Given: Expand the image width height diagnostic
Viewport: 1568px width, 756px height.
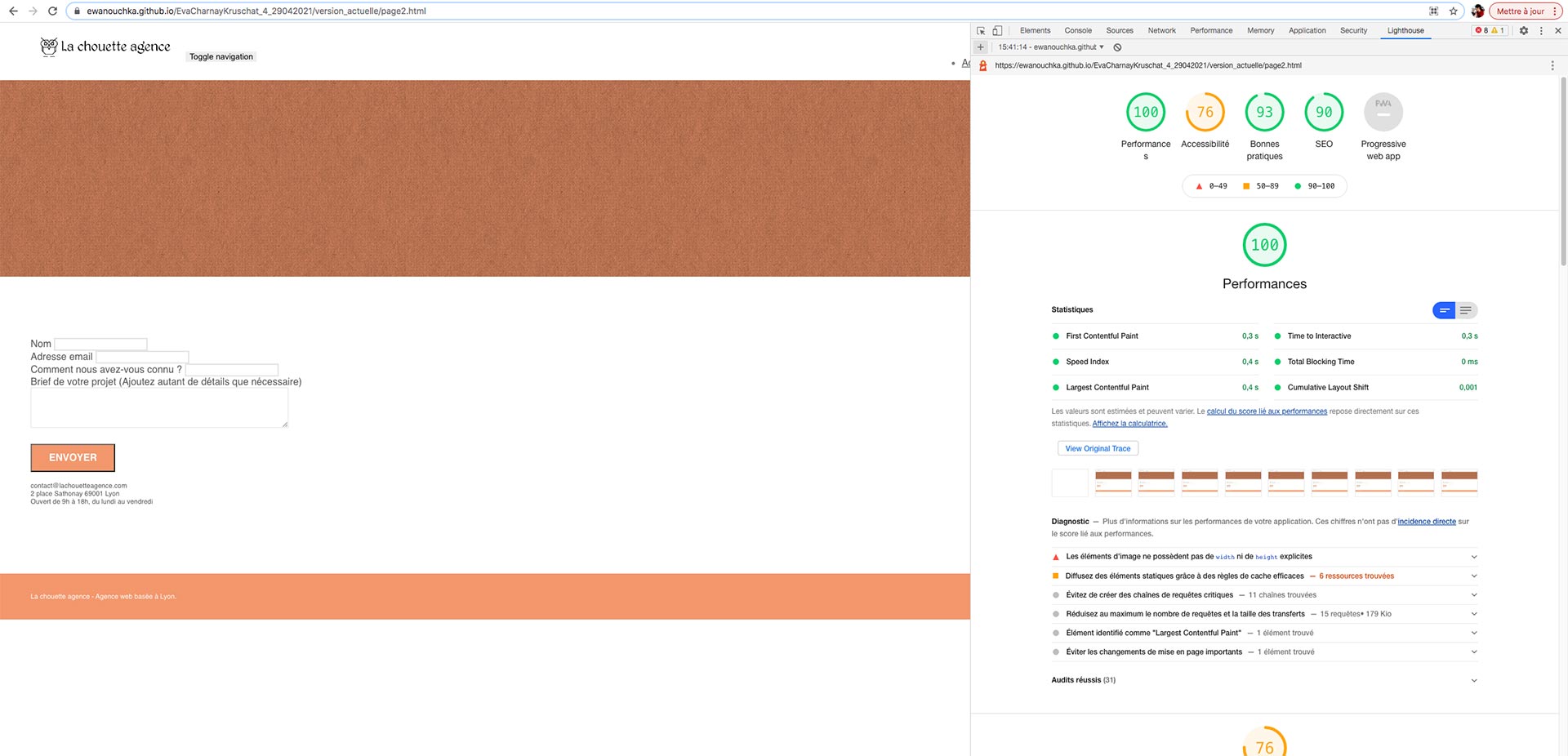Looking at the screenshot, I should tap(1473, 556).
